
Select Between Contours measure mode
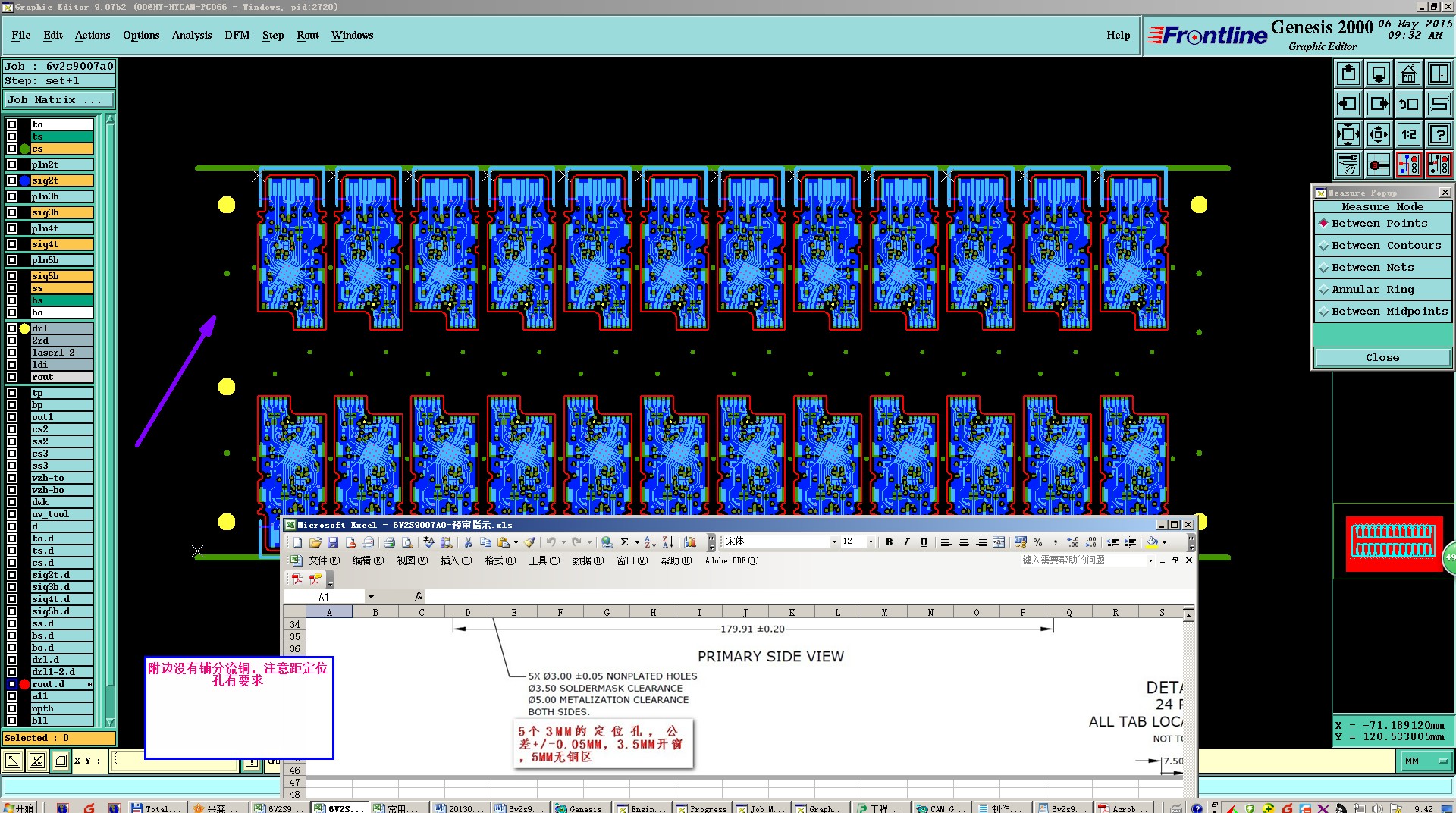coord(1383,246)
